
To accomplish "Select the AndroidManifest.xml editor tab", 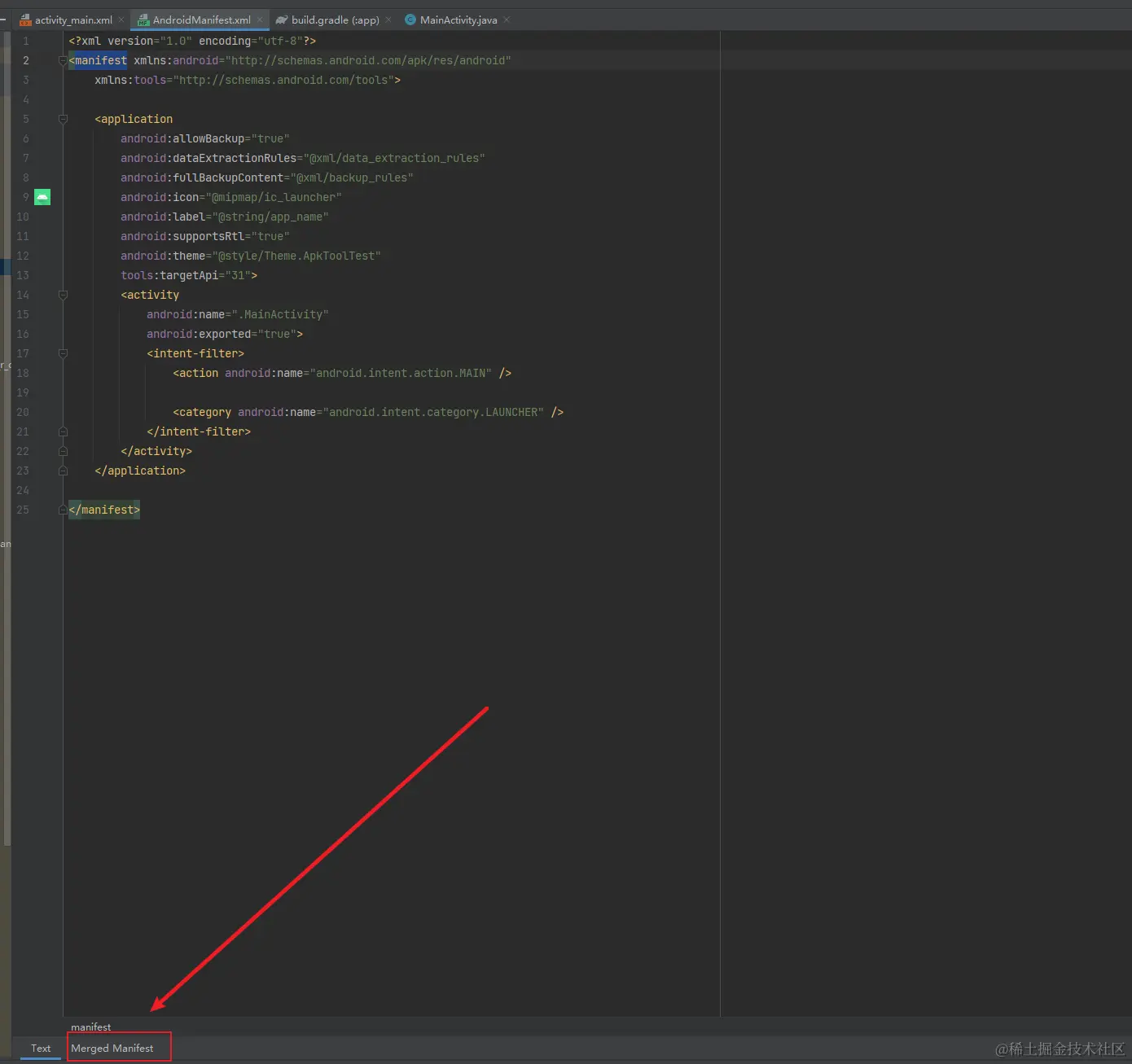I will [202, 20].
